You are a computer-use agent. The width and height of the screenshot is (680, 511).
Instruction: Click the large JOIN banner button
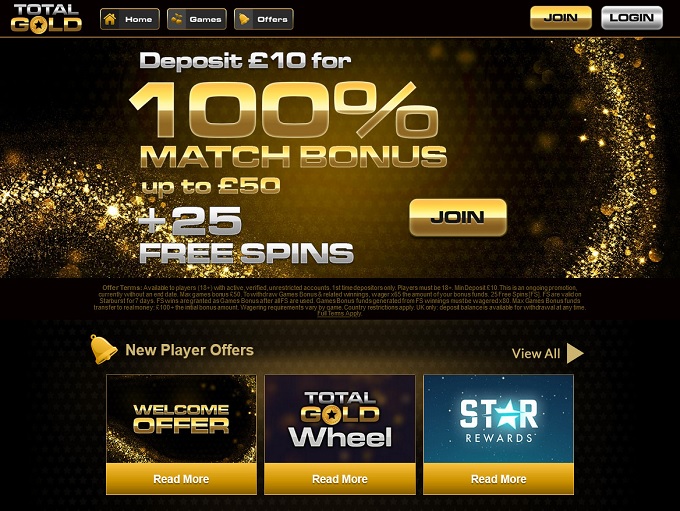(x=458, y=217)
